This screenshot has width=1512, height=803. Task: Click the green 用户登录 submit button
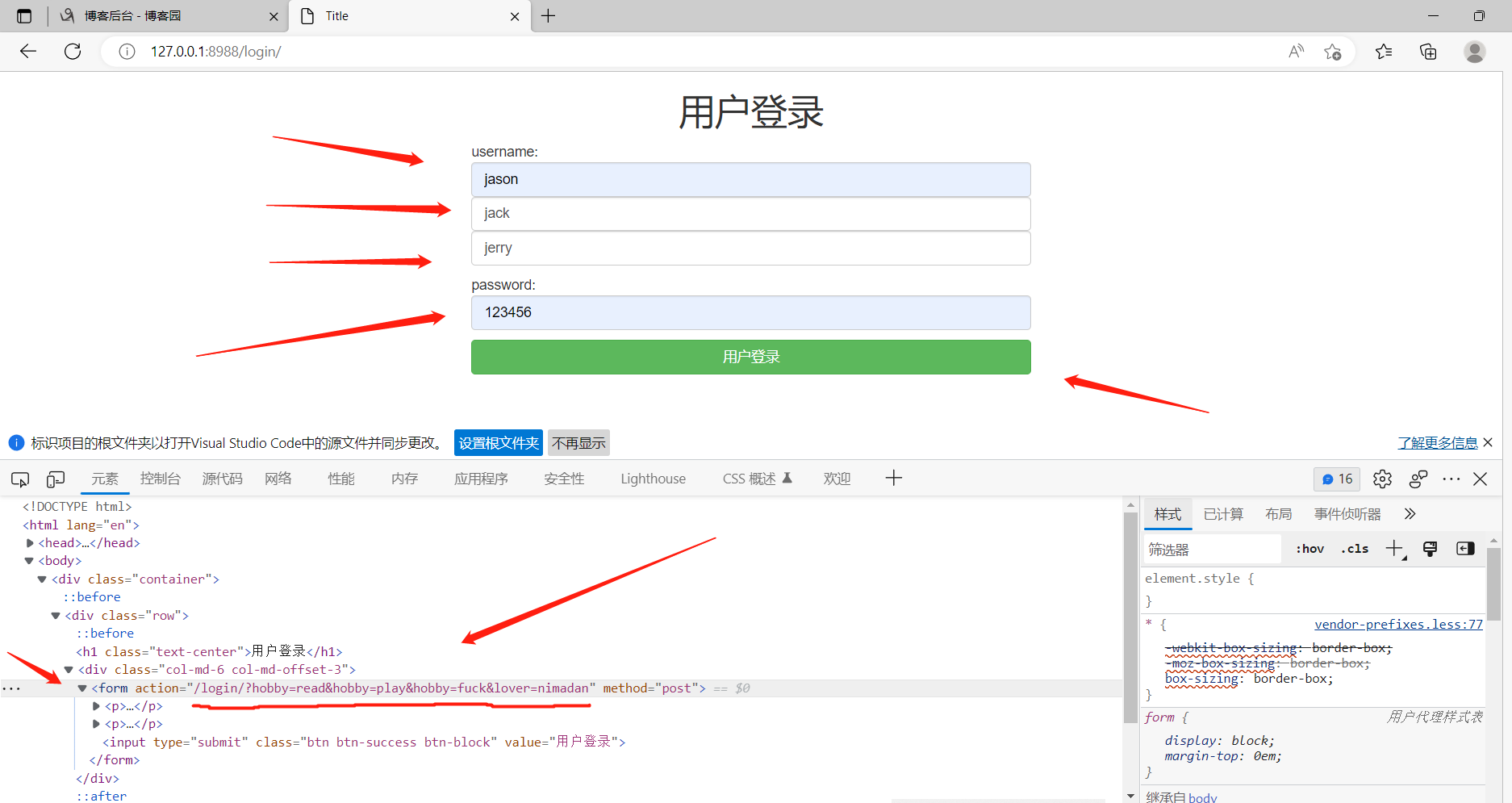click(750, 357)
